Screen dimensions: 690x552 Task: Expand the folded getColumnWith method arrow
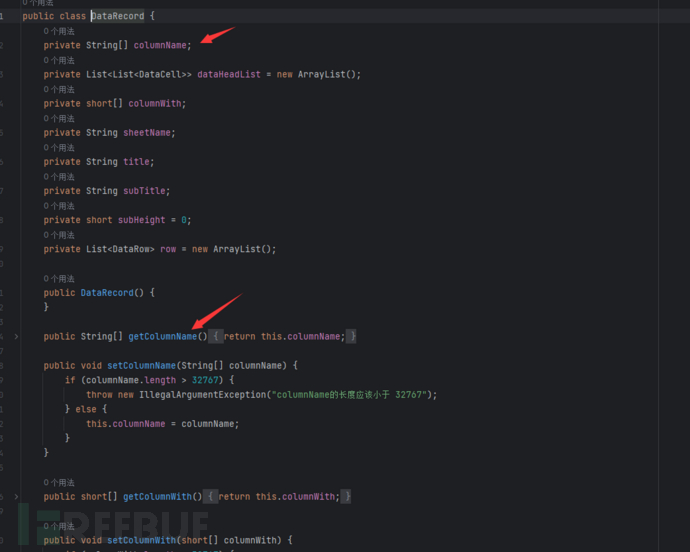click(16, 497)
